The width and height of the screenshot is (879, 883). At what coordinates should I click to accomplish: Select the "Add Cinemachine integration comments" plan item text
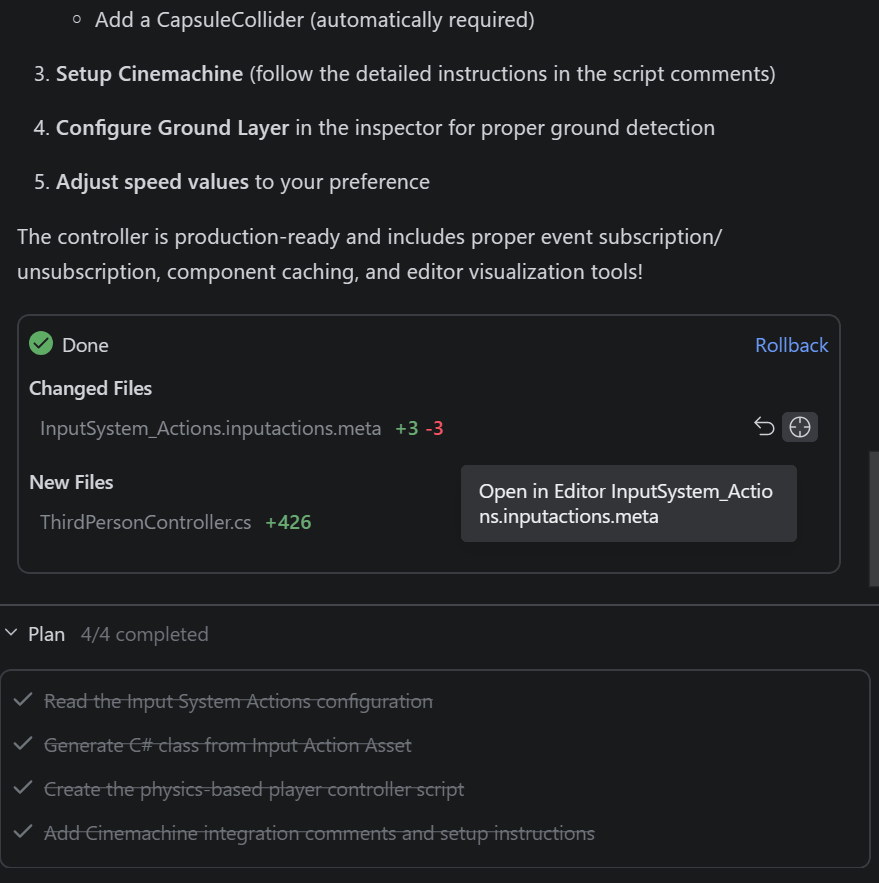coord(319,833)
